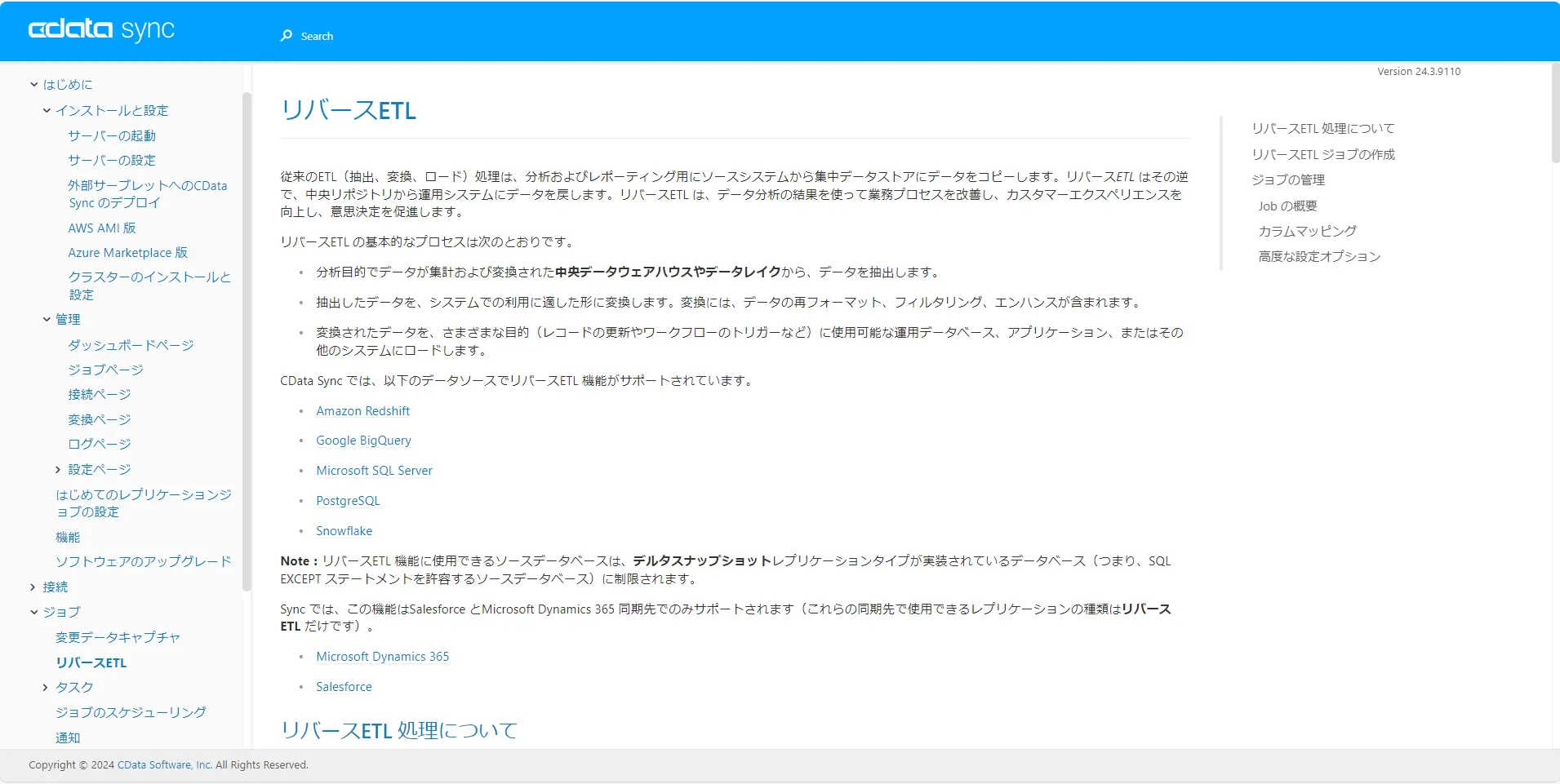Select リバースETL in sidebar

[91, 662]
